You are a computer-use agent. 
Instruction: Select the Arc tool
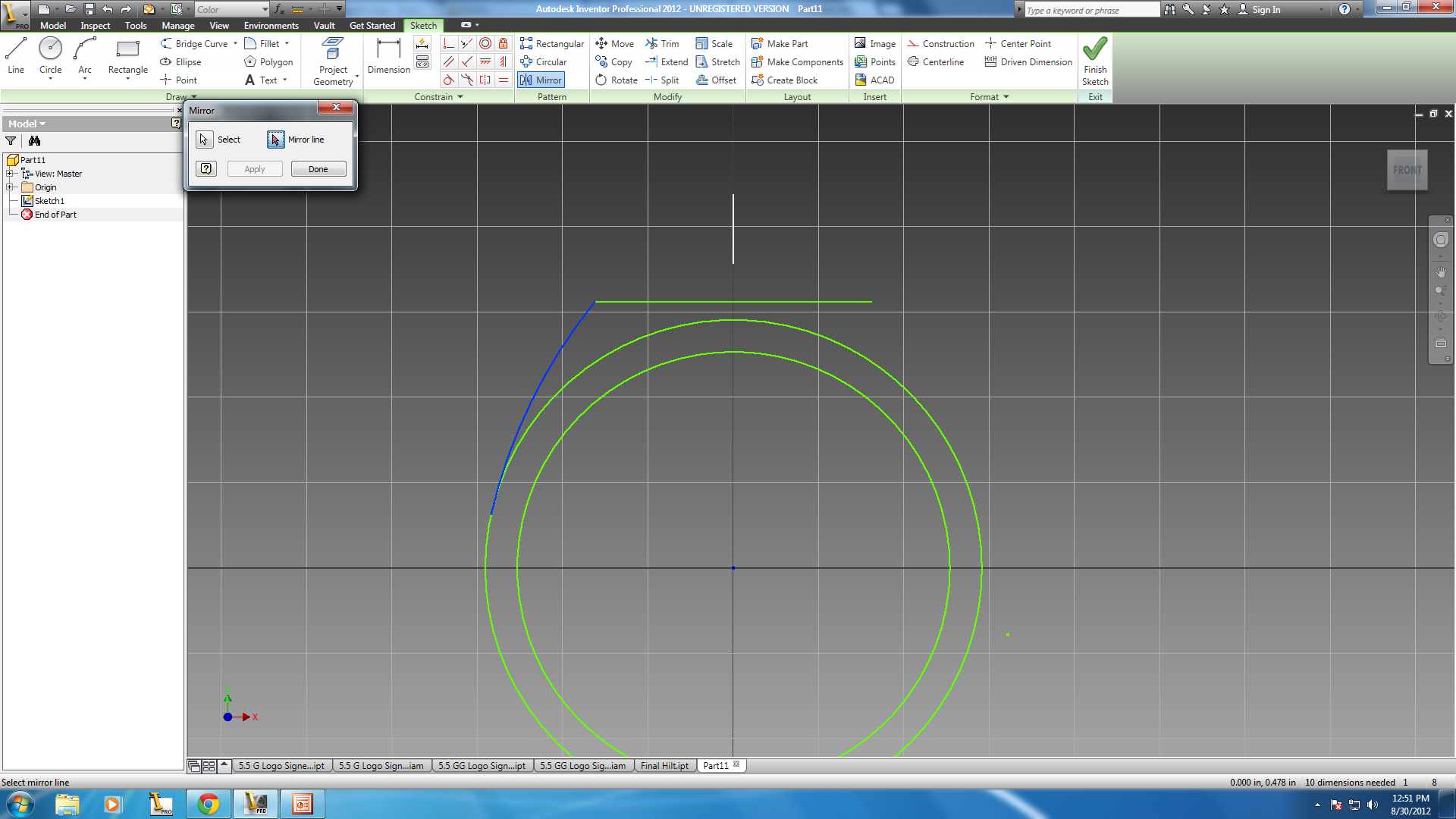tap(85, 55)
